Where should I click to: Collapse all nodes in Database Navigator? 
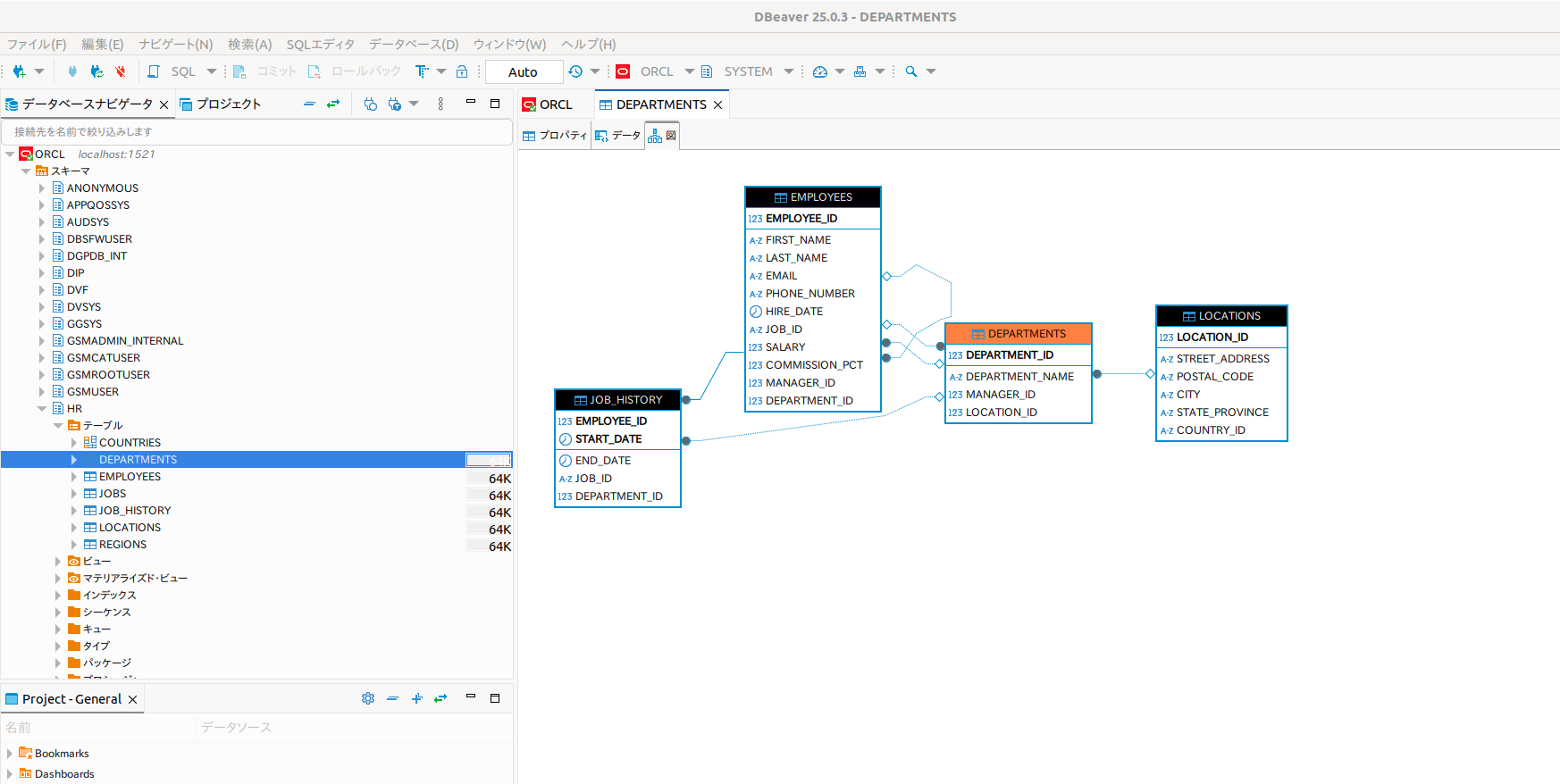pos(309,104)
